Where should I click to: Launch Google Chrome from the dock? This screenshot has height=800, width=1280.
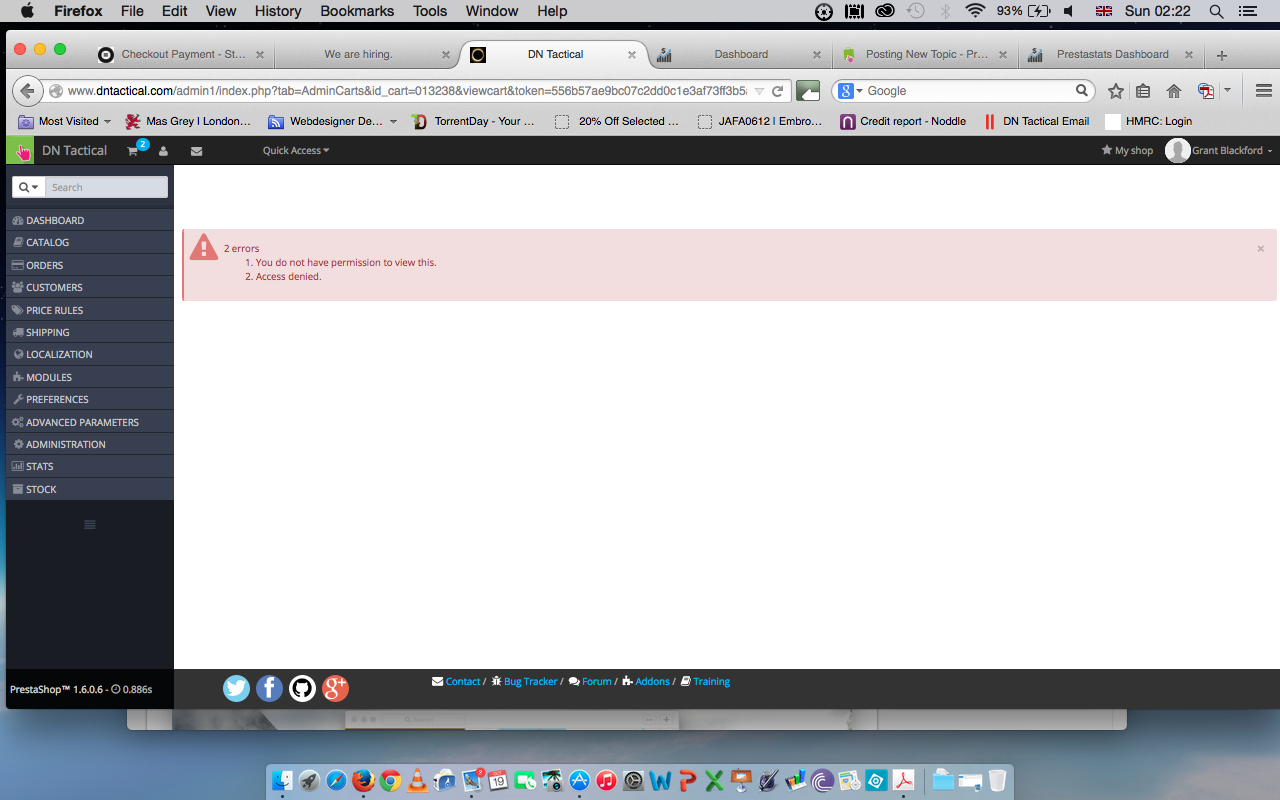coord(390,780)
